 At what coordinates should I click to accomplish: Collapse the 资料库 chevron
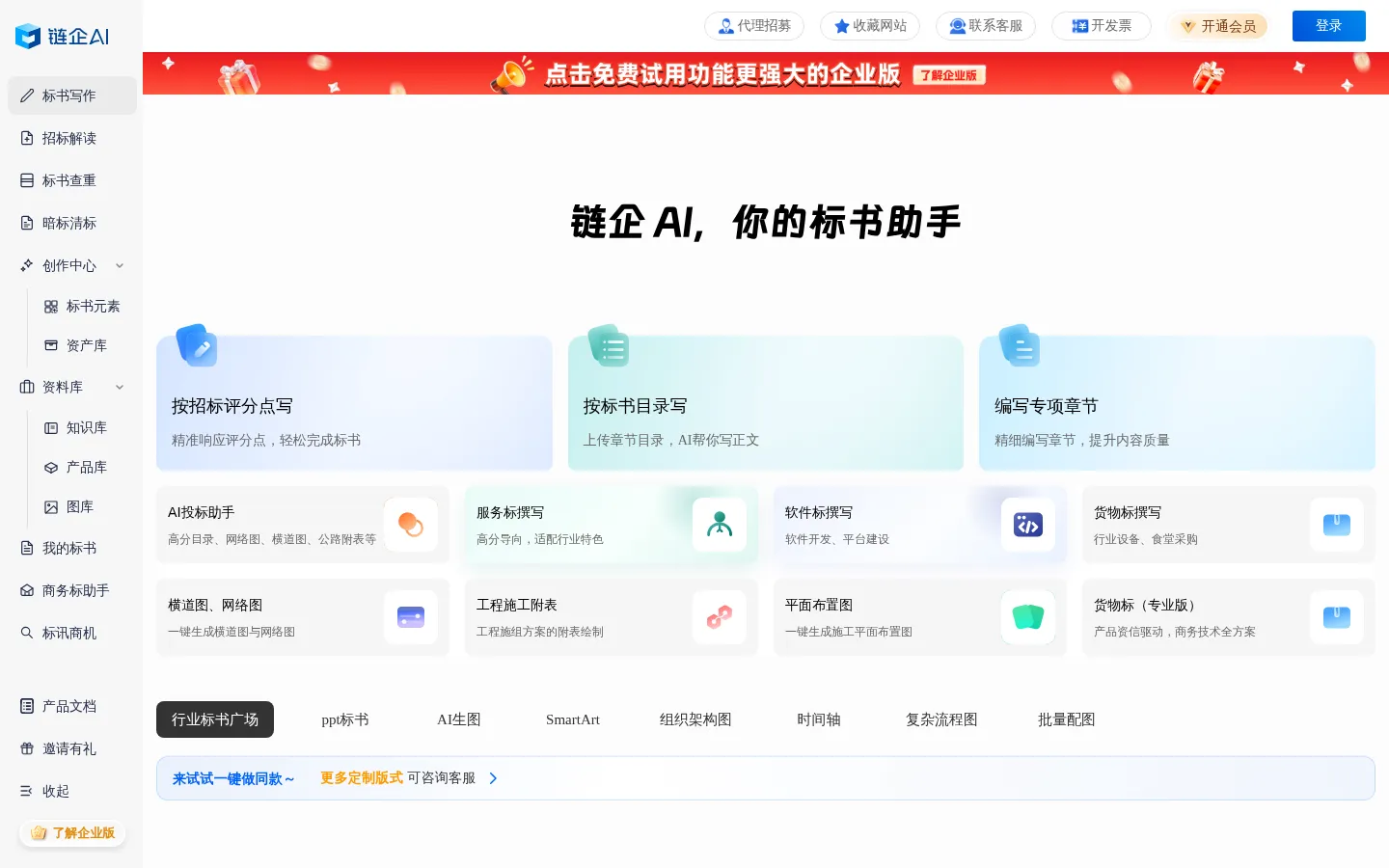point(120,387)
